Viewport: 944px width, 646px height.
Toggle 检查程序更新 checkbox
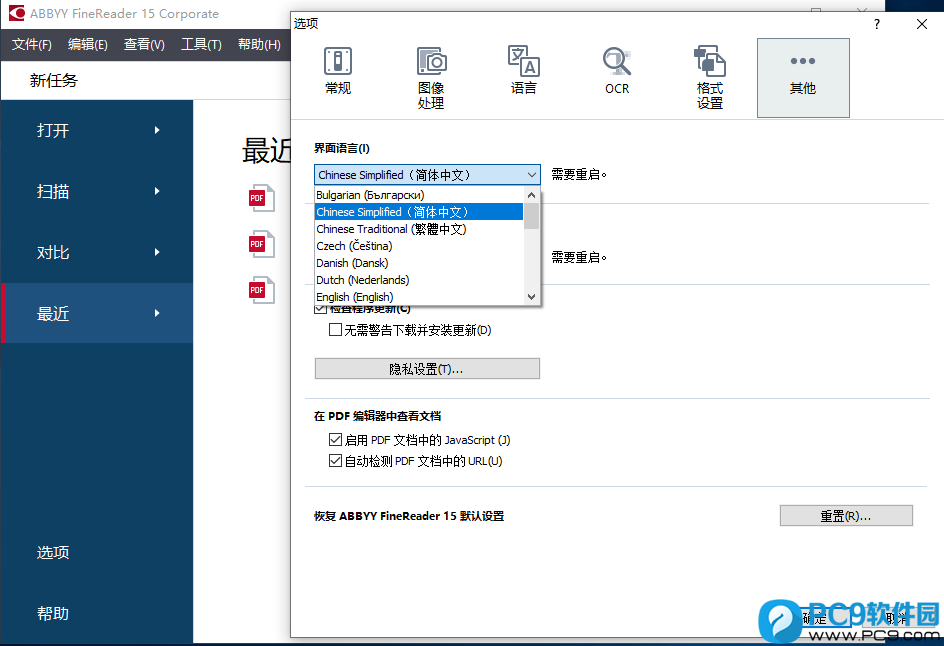(x=320, y=309)
